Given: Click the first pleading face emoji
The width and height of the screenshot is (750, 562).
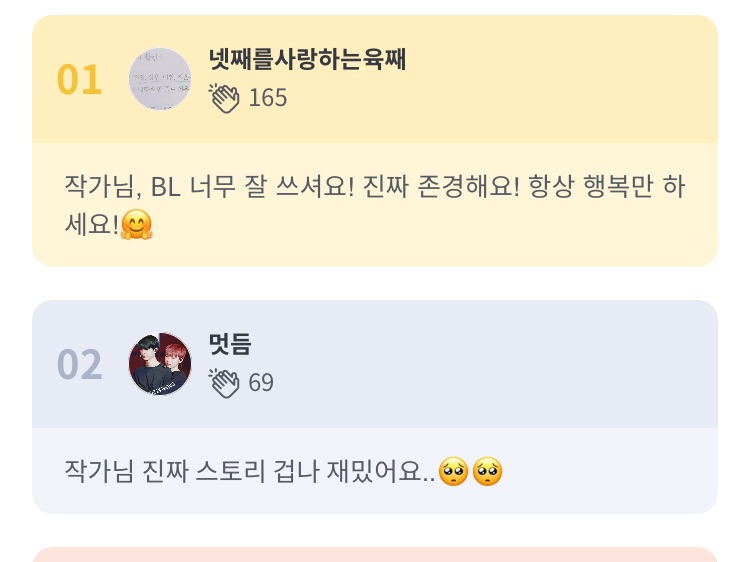Looking at the screenshot, I should click(453, 471).
